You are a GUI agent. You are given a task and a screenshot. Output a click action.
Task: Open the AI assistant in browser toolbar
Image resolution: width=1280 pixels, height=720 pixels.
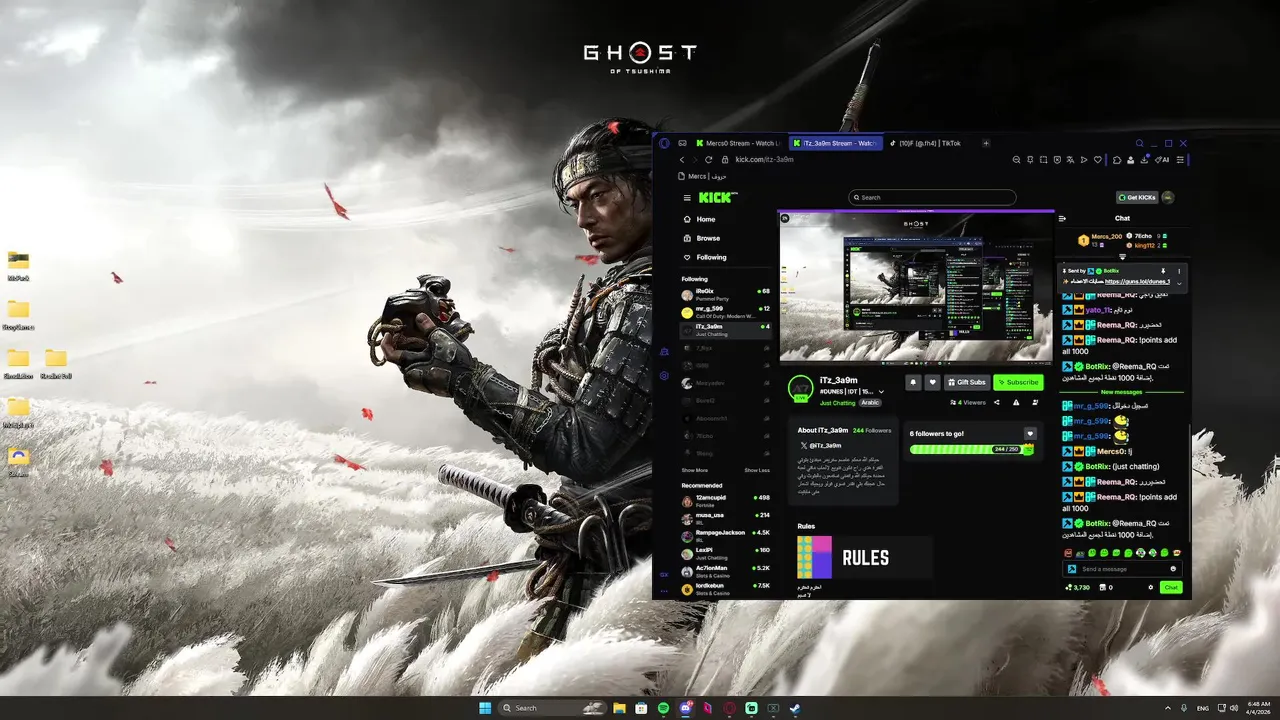coord(1161,160)
